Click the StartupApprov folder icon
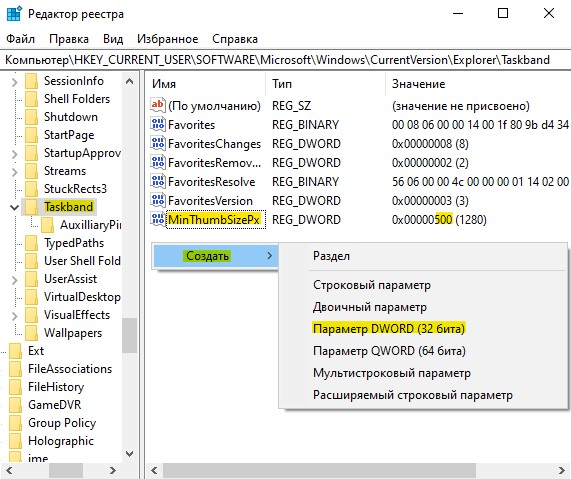Viewport: 571px width, 479px height. pos(31,153)
